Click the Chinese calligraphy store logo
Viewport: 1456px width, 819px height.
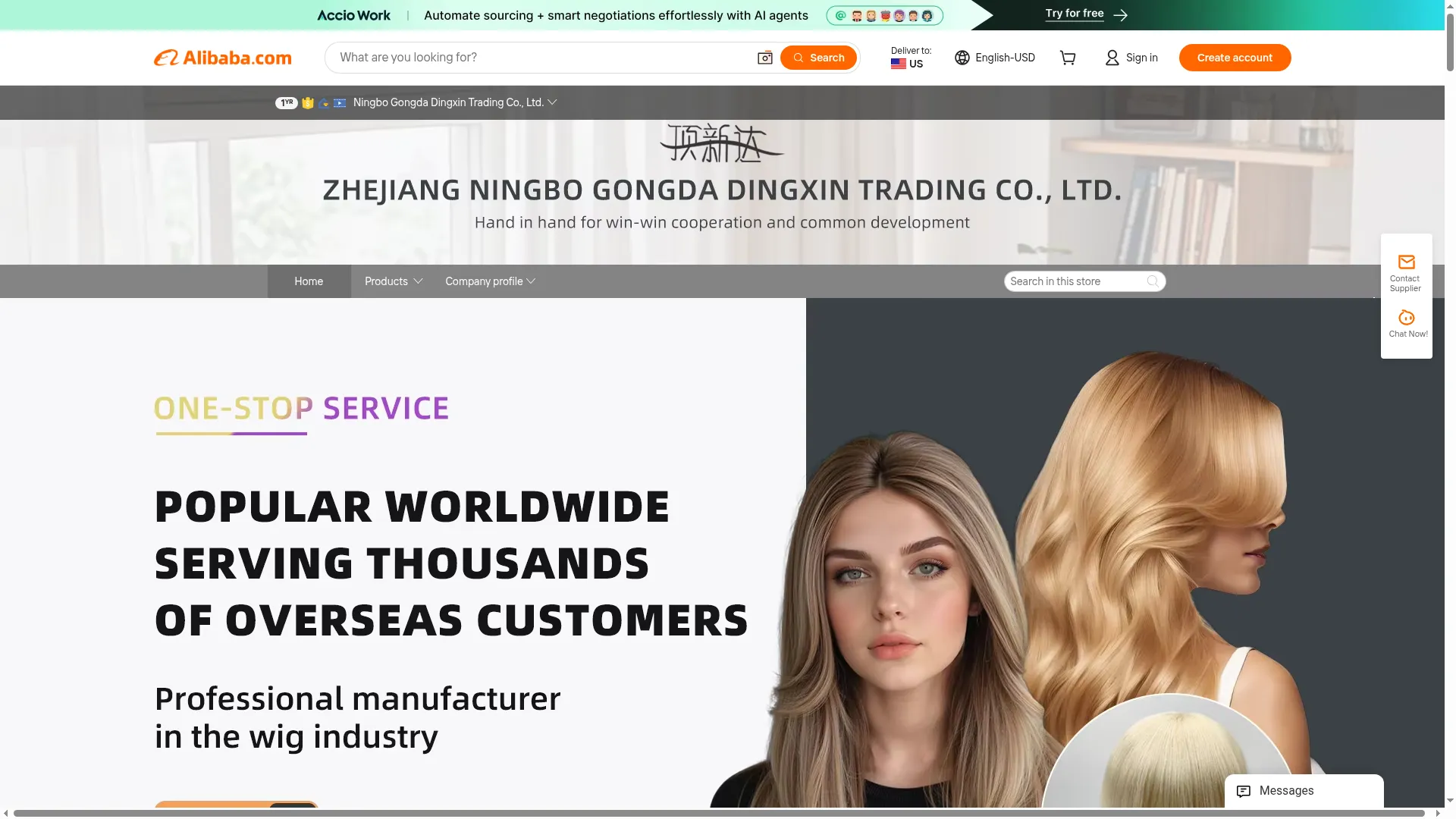[721, 143]
